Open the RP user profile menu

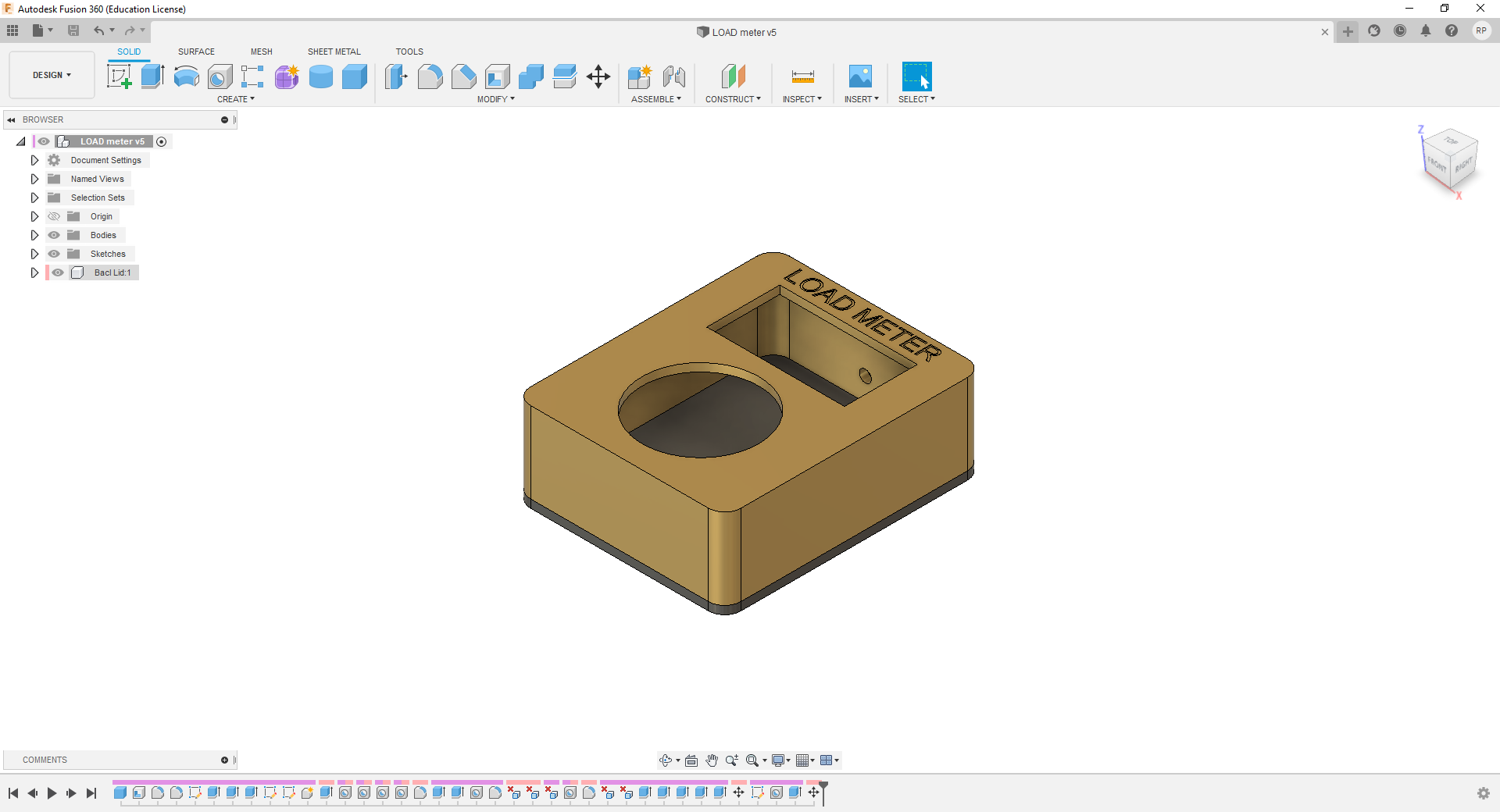(1481, 31)
